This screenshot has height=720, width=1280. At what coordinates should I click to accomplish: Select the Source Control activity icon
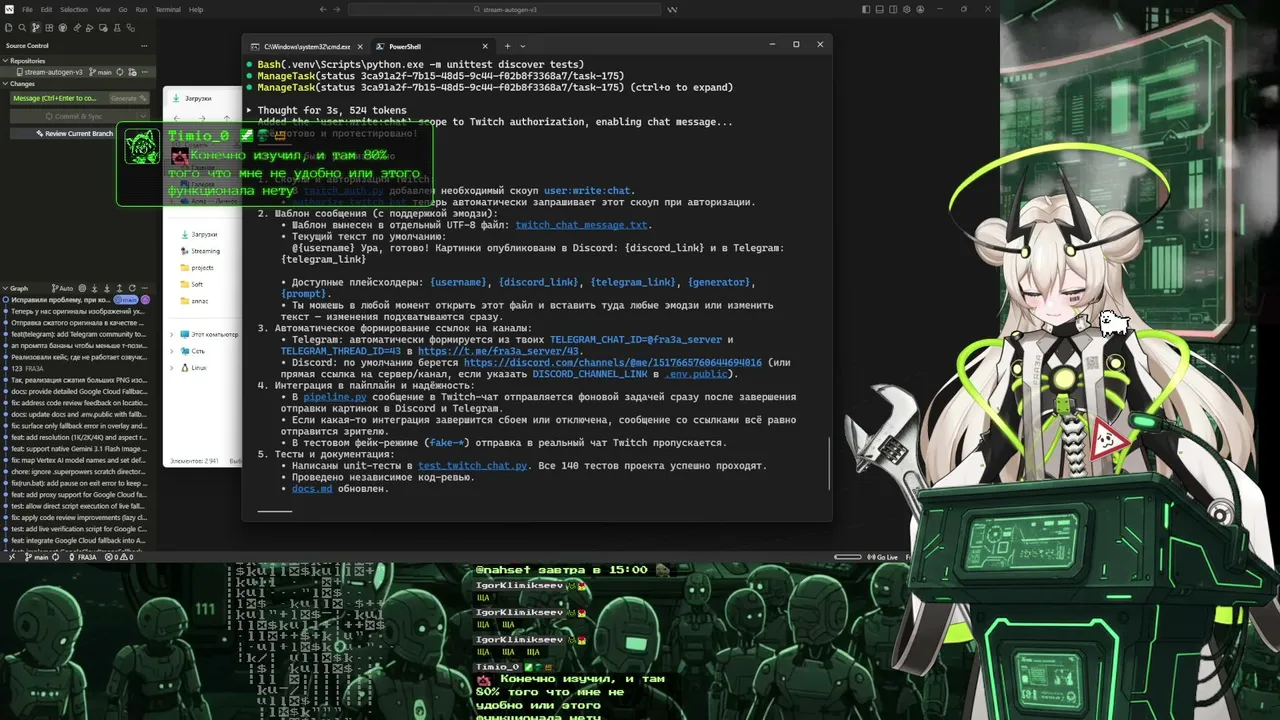click(36, 27)
